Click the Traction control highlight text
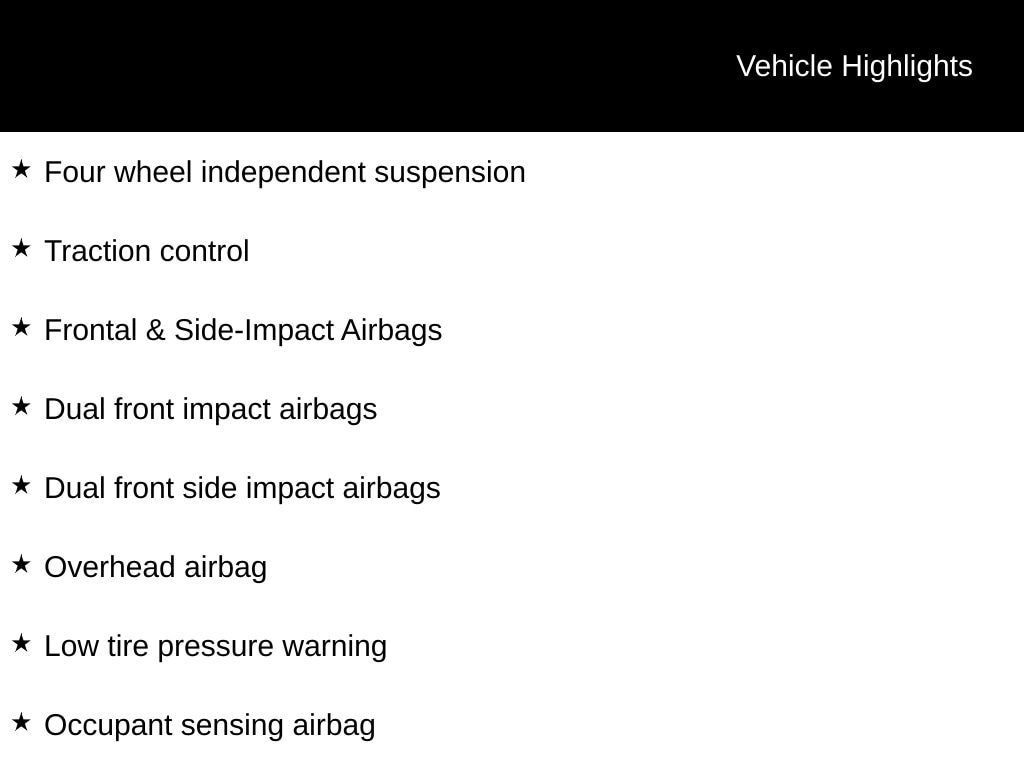This screenshot has height=768, width=1024. pyautogui.click(x=147, y=251)
